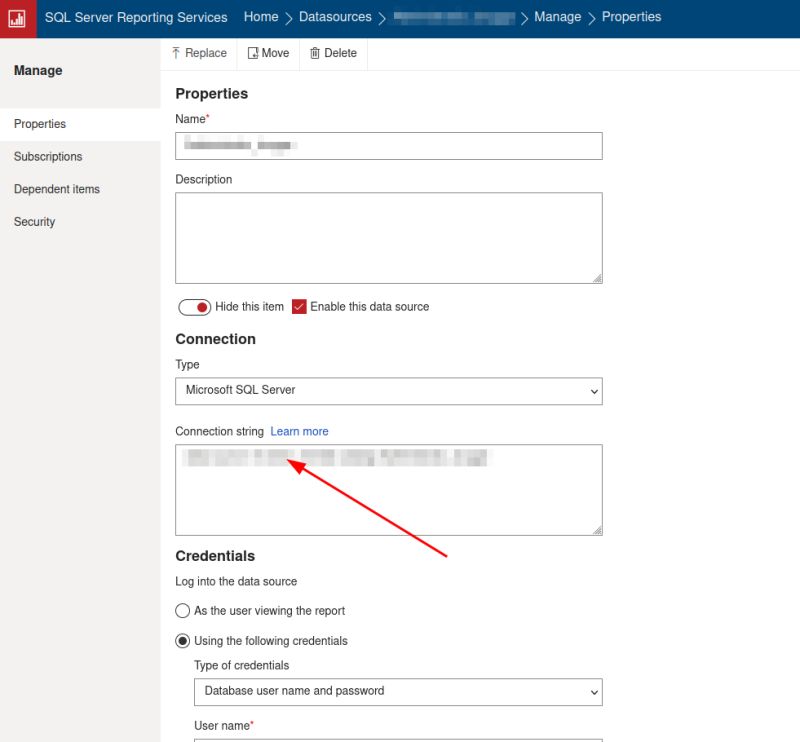Select As the user viewing the report

point(183,611)
